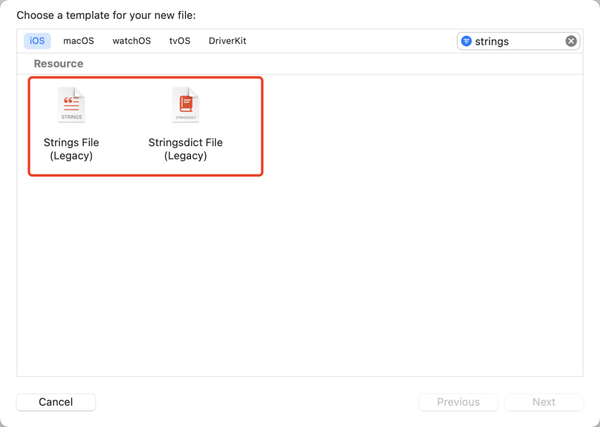The height and width of the screenshot is (427, 600).
Task: Click the Next button
Action: tap(543, 402)
